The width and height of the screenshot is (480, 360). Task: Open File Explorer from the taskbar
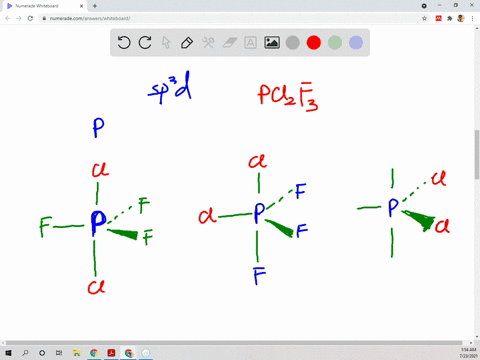point(77,353)
